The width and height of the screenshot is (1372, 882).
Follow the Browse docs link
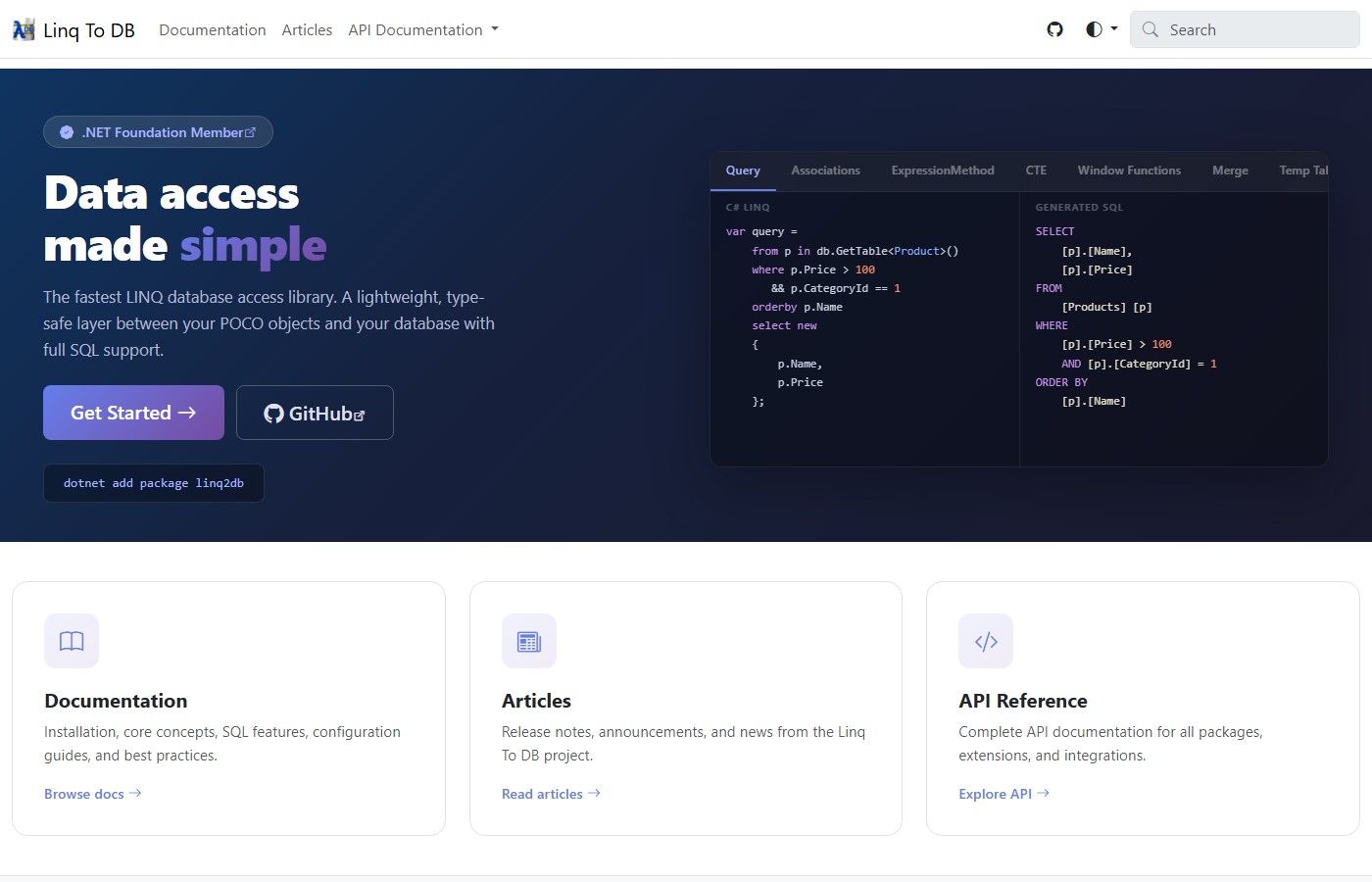point(93,794)
